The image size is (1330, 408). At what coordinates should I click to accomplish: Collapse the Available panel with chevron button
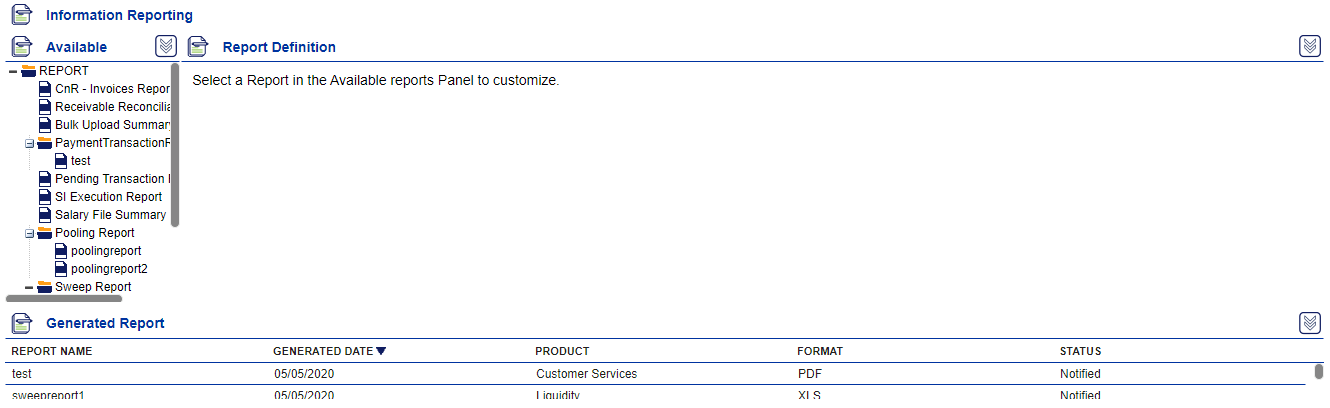coord(166,46)
